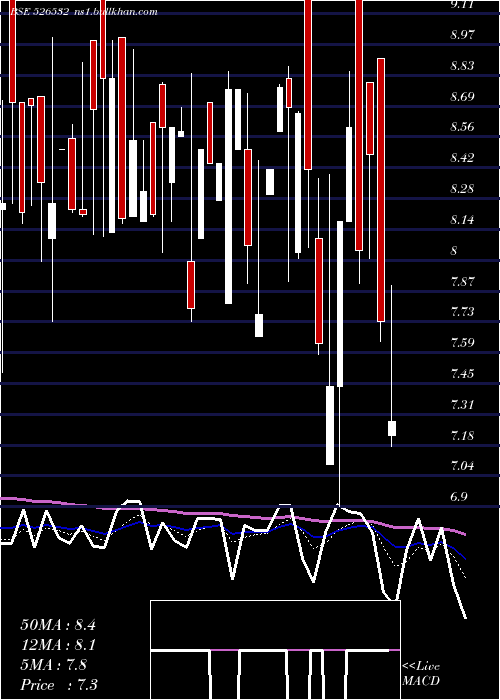Click the 5MA : 7.8 label
The height and width of the screenshot is (700, 500).
(54, 665)
